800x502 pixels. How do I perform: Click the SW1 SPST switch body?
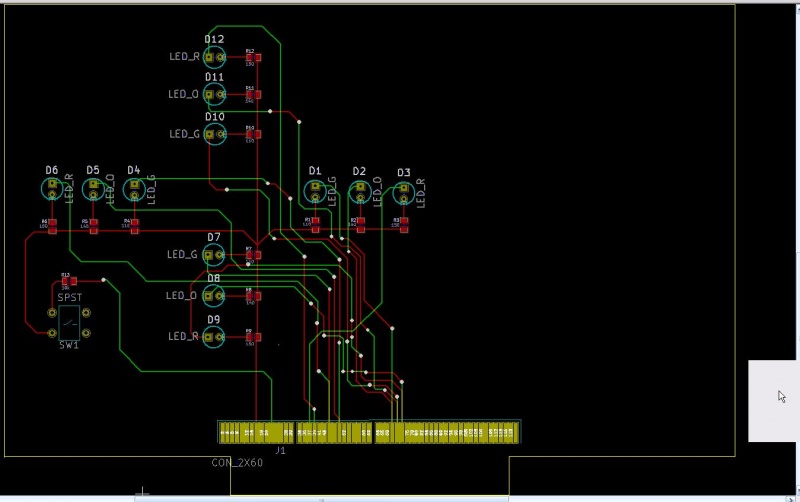pos(69,322)
